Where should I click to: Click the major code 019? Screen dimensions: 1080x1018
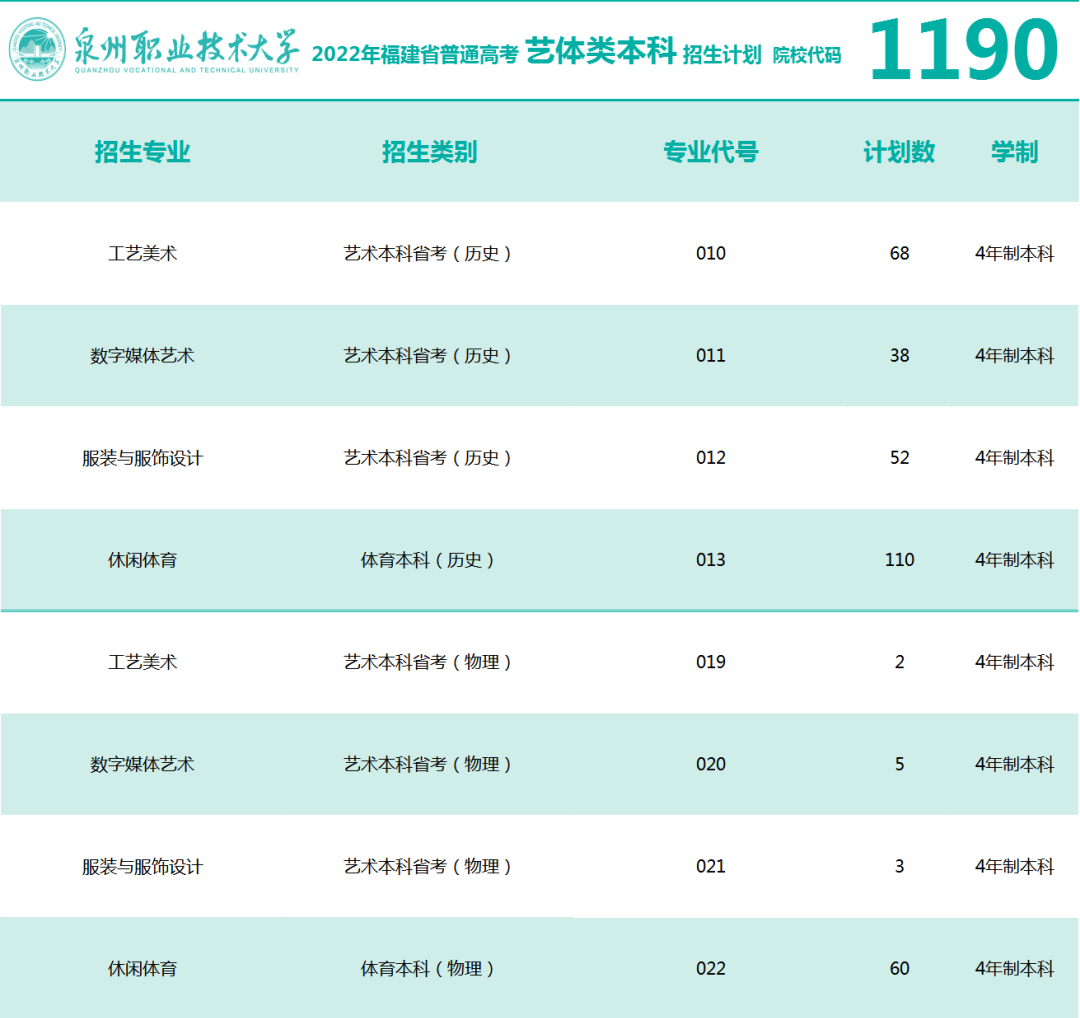click(711, 662)
